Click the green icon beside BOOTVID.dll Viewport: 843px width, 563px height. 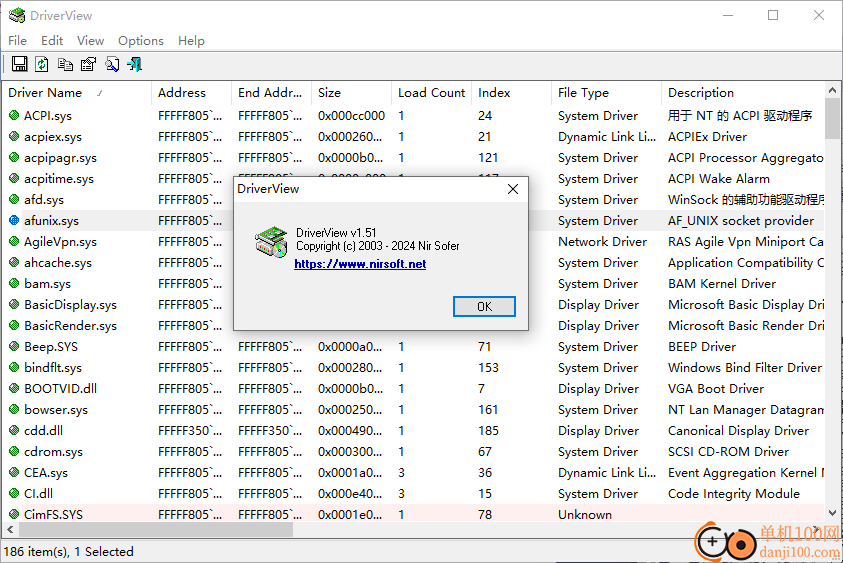tap(14, 388)
